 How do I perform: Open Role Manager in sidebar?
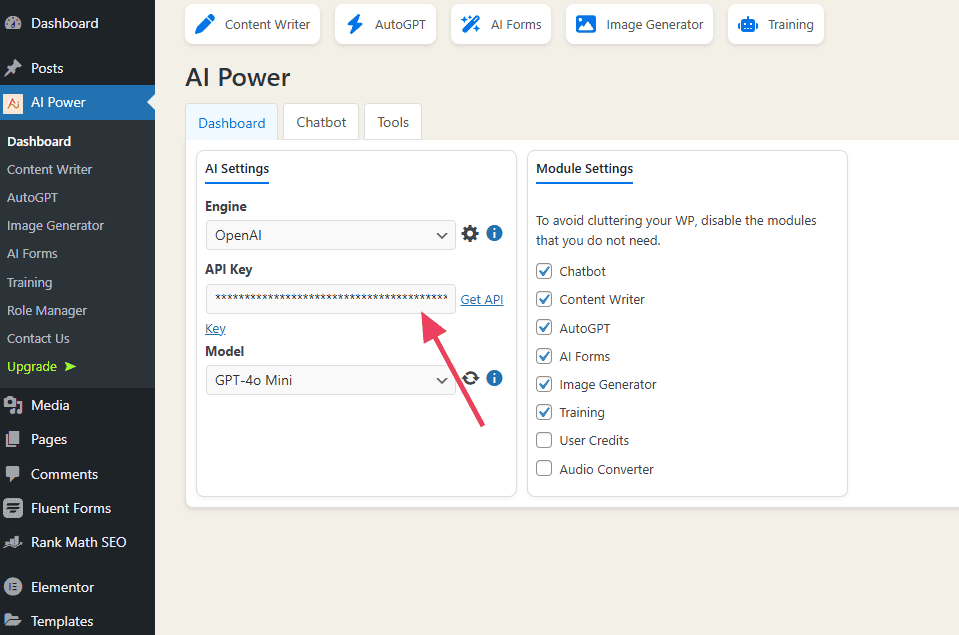47,311
